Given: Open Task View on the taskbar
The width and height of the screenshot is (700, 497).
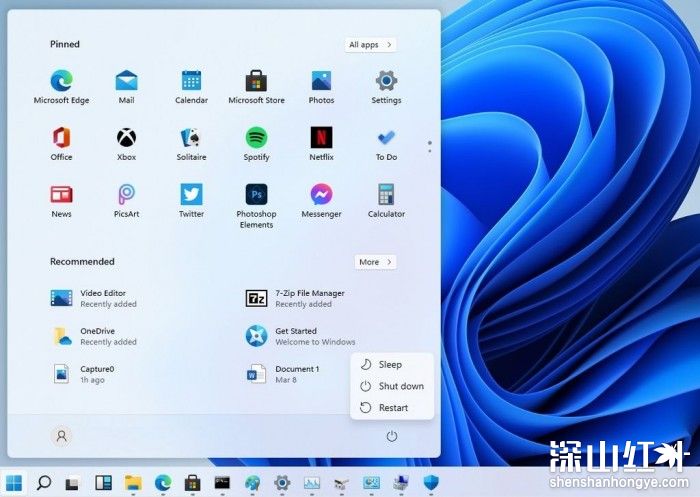Looking at the screenshot, I should (72, 483).
